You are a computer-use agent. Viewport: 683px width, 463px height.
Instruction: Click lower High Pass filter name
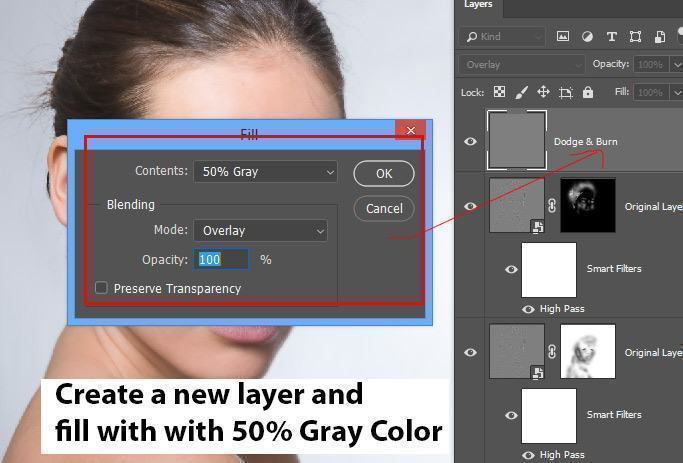[562, 455]
